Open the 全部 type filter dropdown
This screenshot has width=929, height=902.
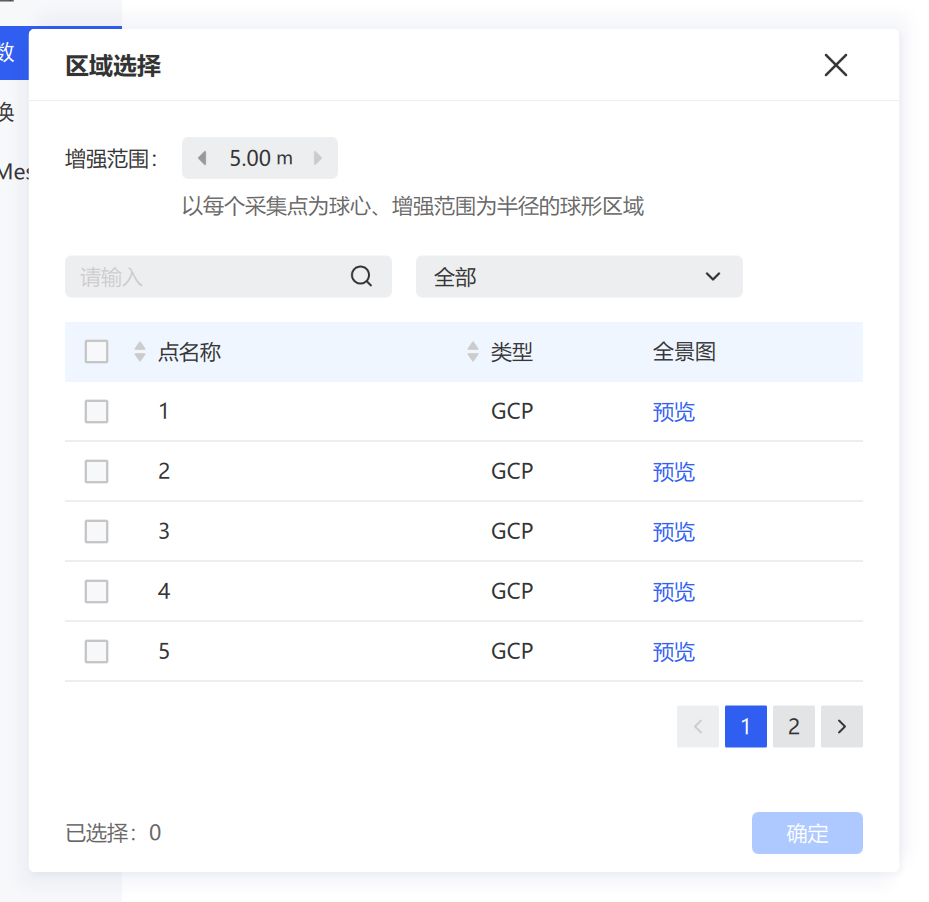coord(579,277)
